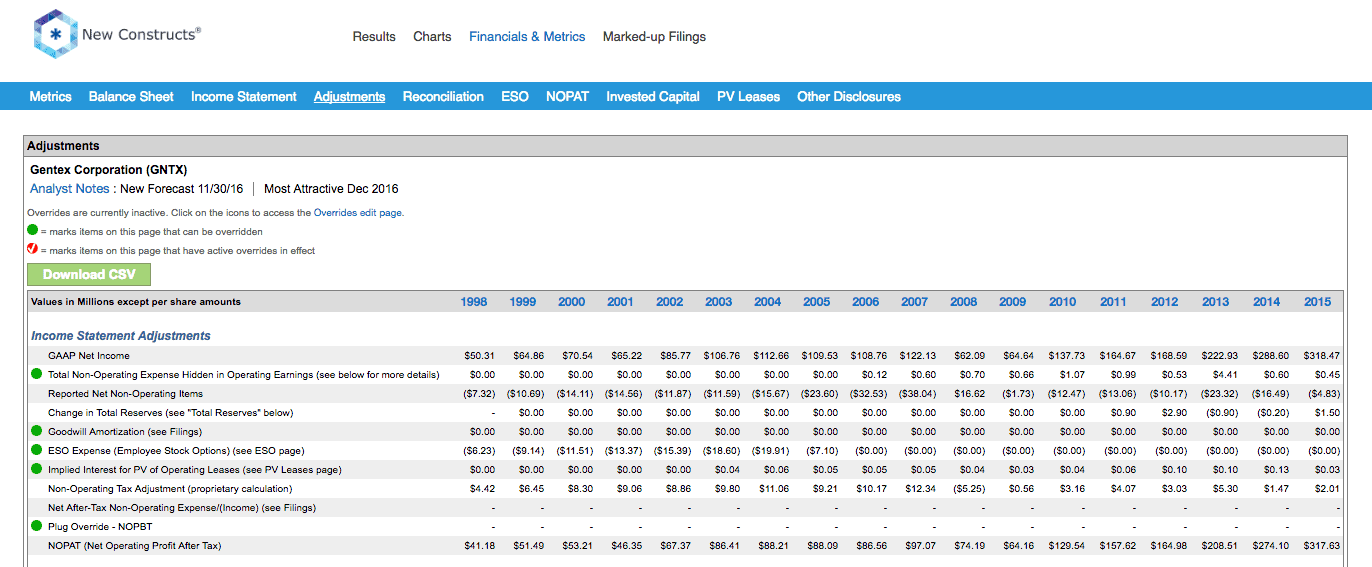Viewport: 1372px width, 567px height.
Task: Open the Invested Capital tab
Action: tap(653, 96)
